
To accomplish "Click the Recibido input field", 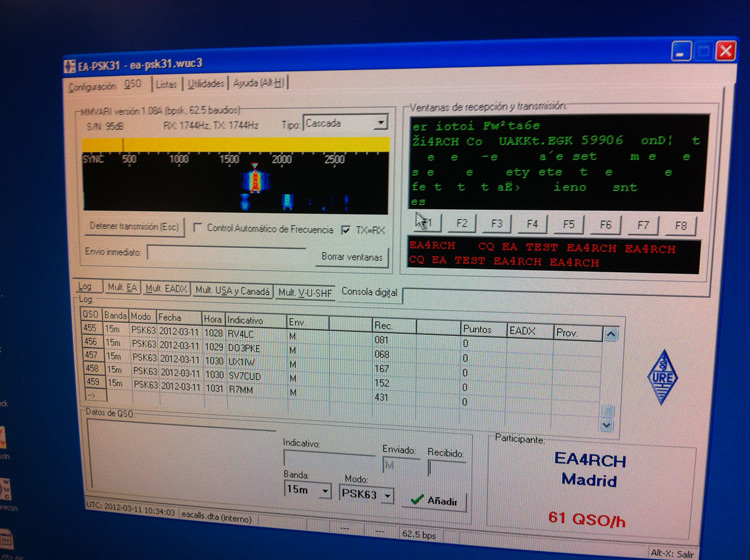I will [446, 468].
